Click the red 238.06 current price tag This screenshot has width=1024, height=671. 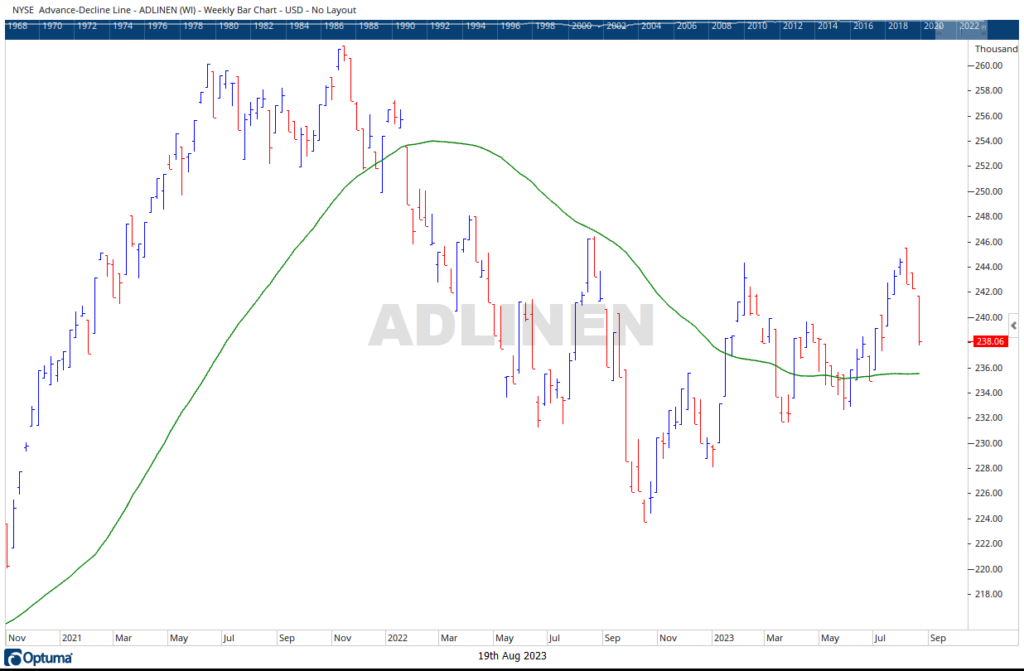(x=990, y=341)
